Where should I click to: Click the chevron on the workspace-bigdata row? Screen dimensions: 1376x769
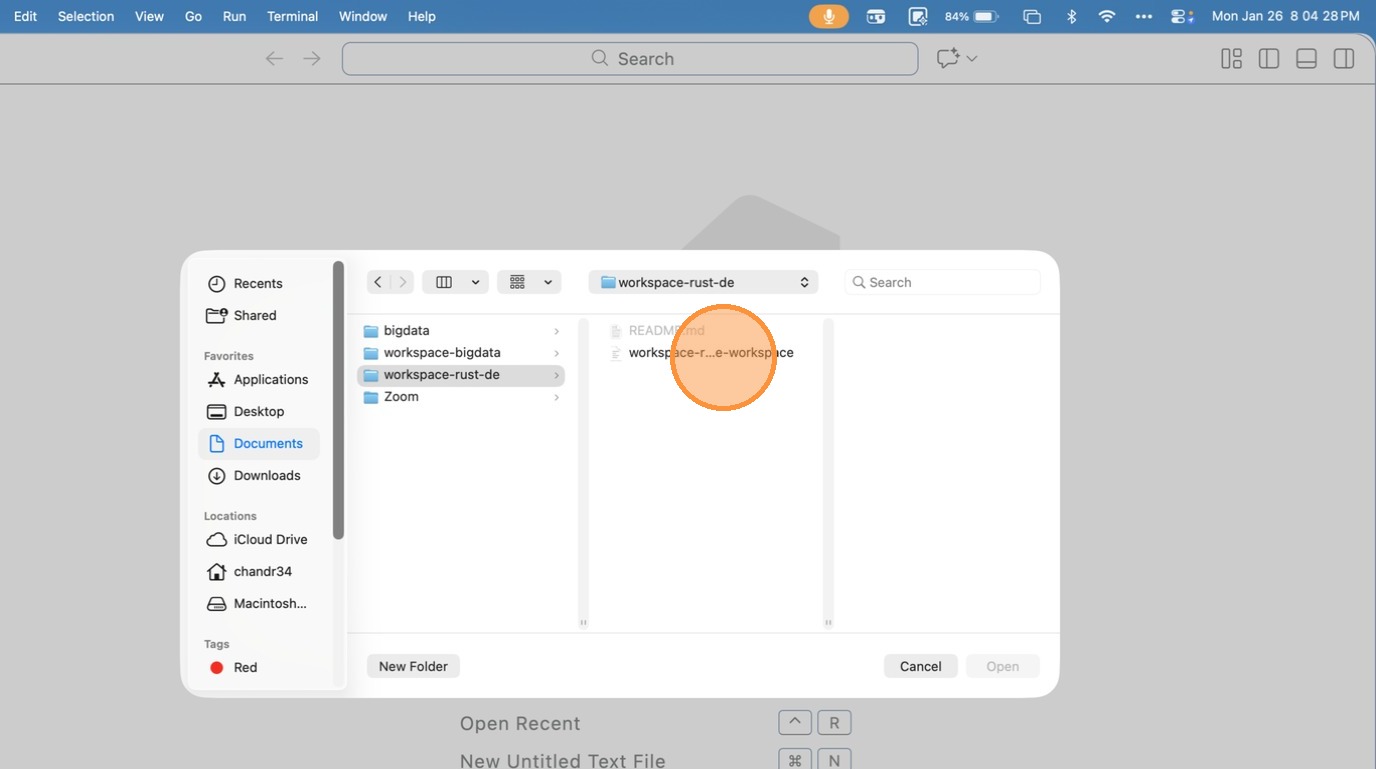[556, 353]
